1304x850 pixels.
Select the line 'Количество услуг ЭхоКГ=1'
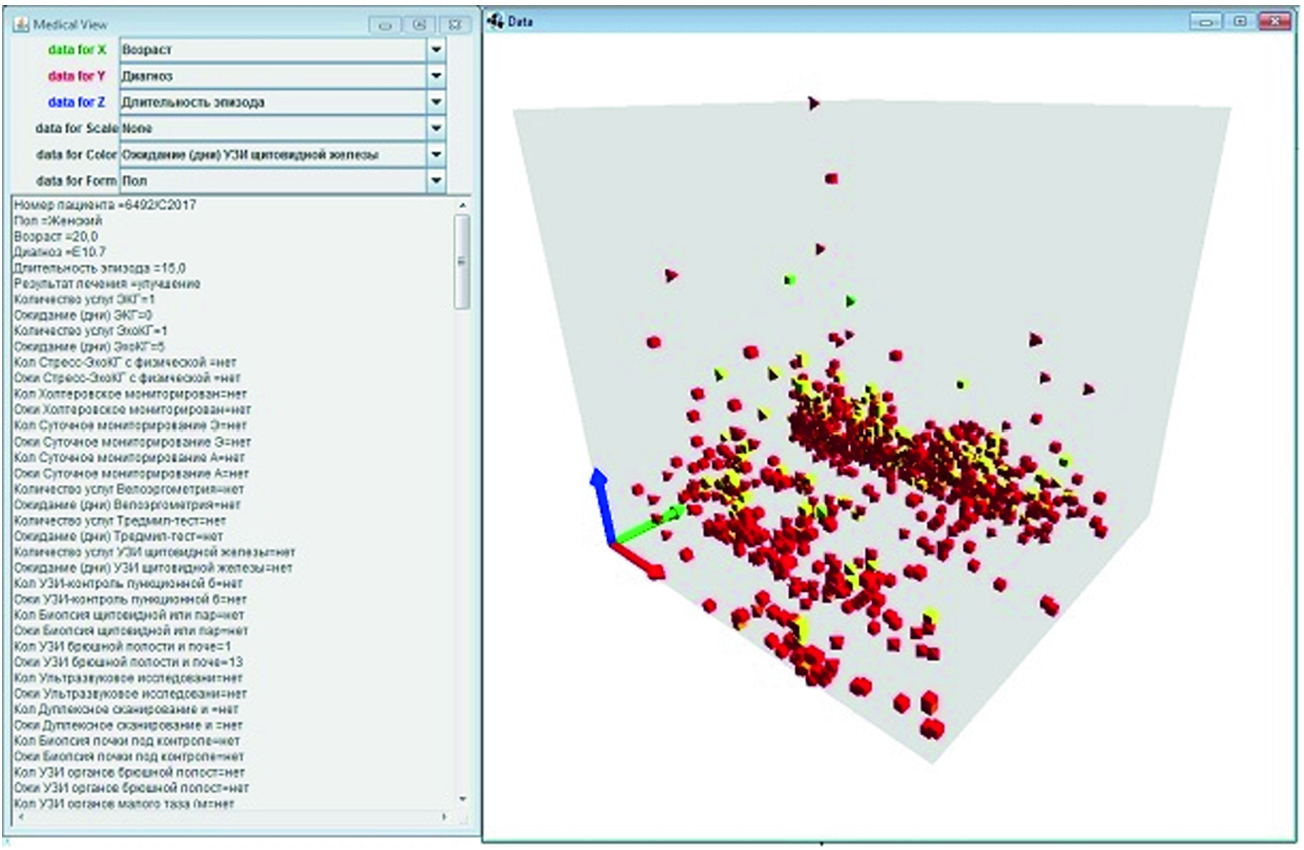pos(91,330)
